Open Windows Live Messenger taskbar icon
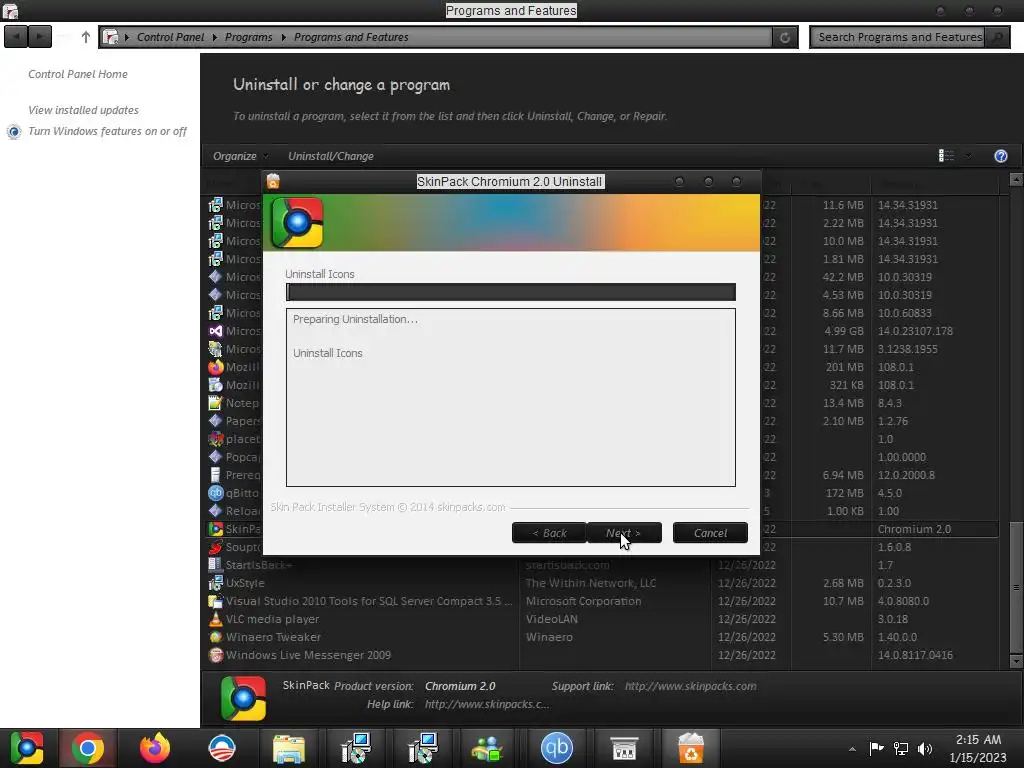The width and height of the screenshot is (1024, 768). (x=487, y=748)
